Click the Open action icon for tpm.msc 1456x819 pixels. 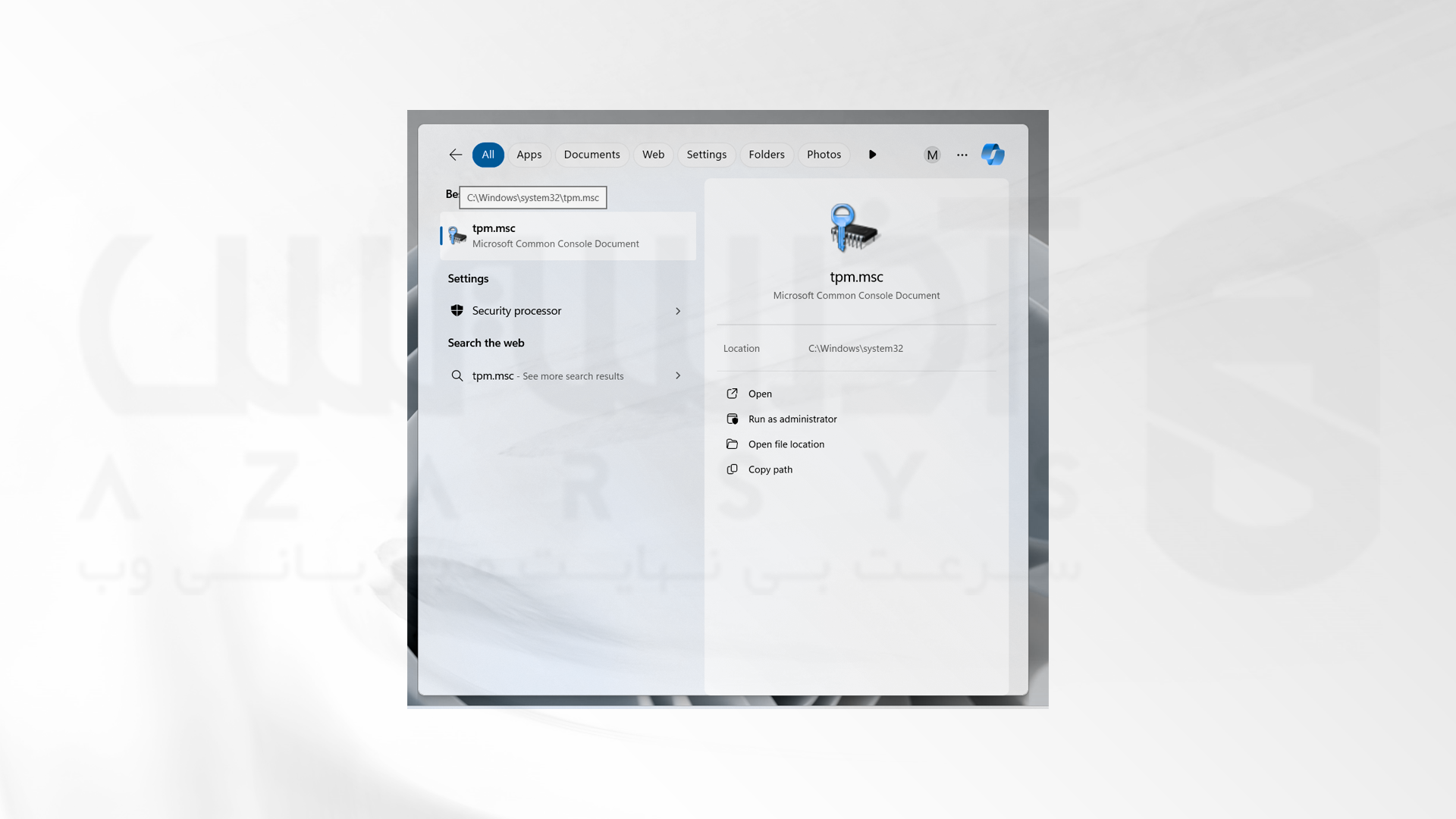coord(732,393)
